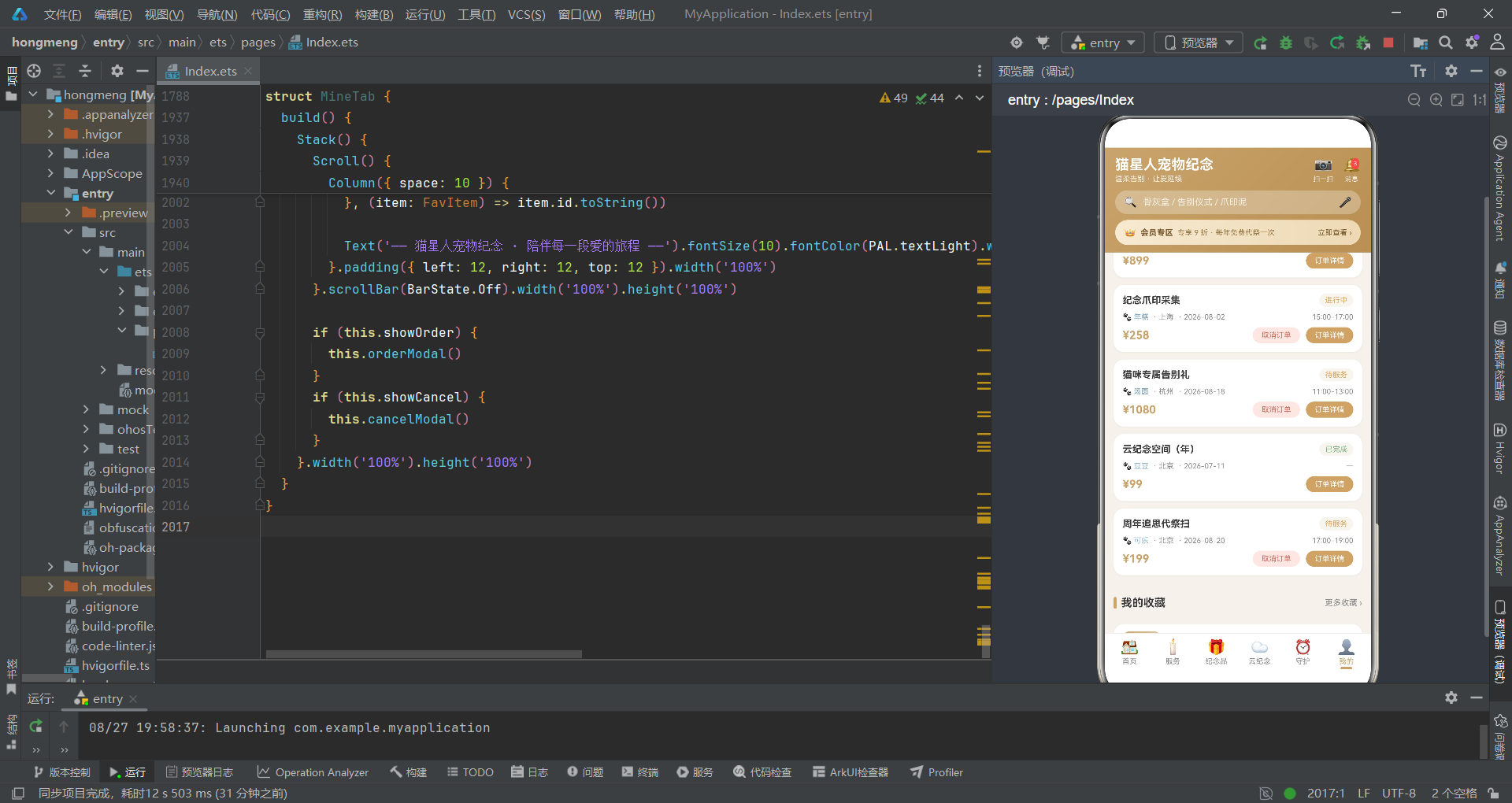Click the preview search field 骨灰盒 / 告别仪式
Screen dimensions: 1512x803
[1237, 202]
